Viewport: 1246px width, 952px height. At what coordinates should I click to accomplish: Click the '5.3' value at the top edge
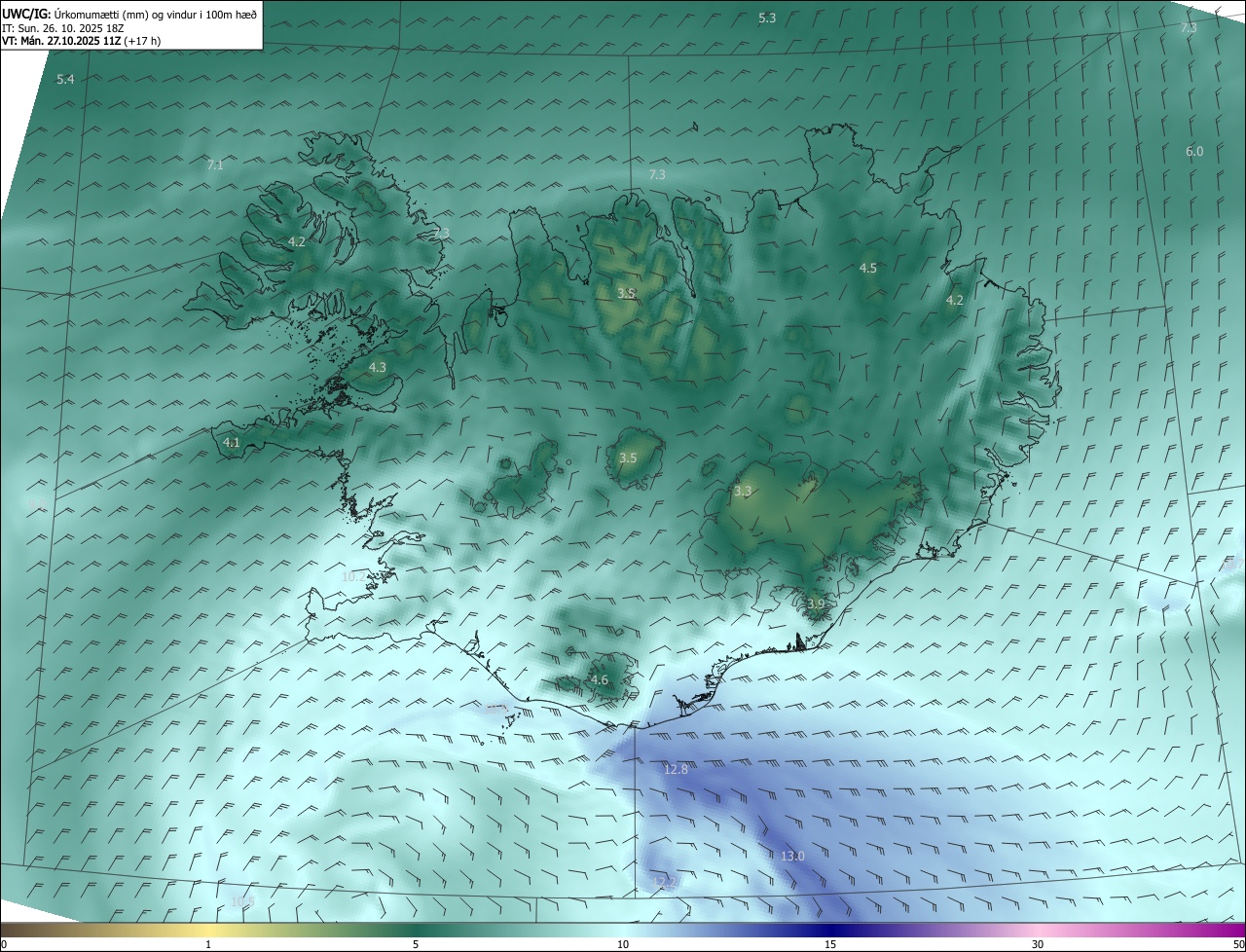coord(767,18)
